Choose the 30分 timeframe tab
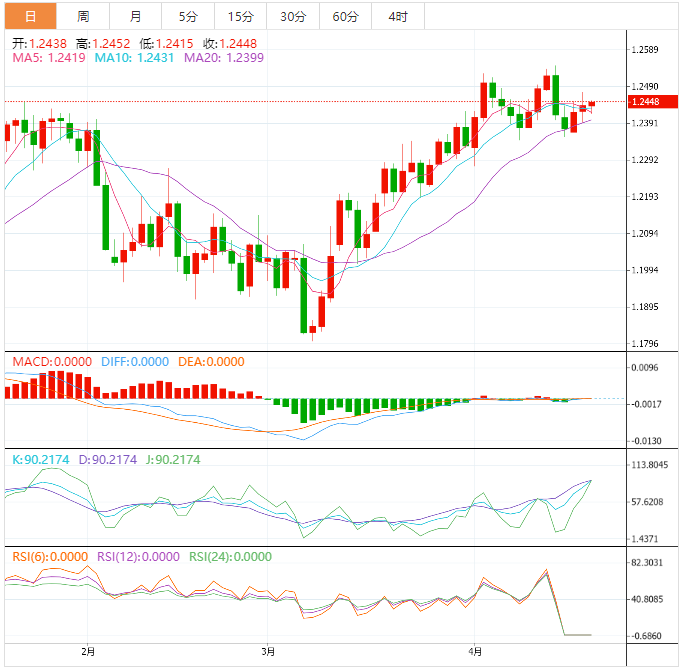The image size is (681, 671). (x=293, y=16)
